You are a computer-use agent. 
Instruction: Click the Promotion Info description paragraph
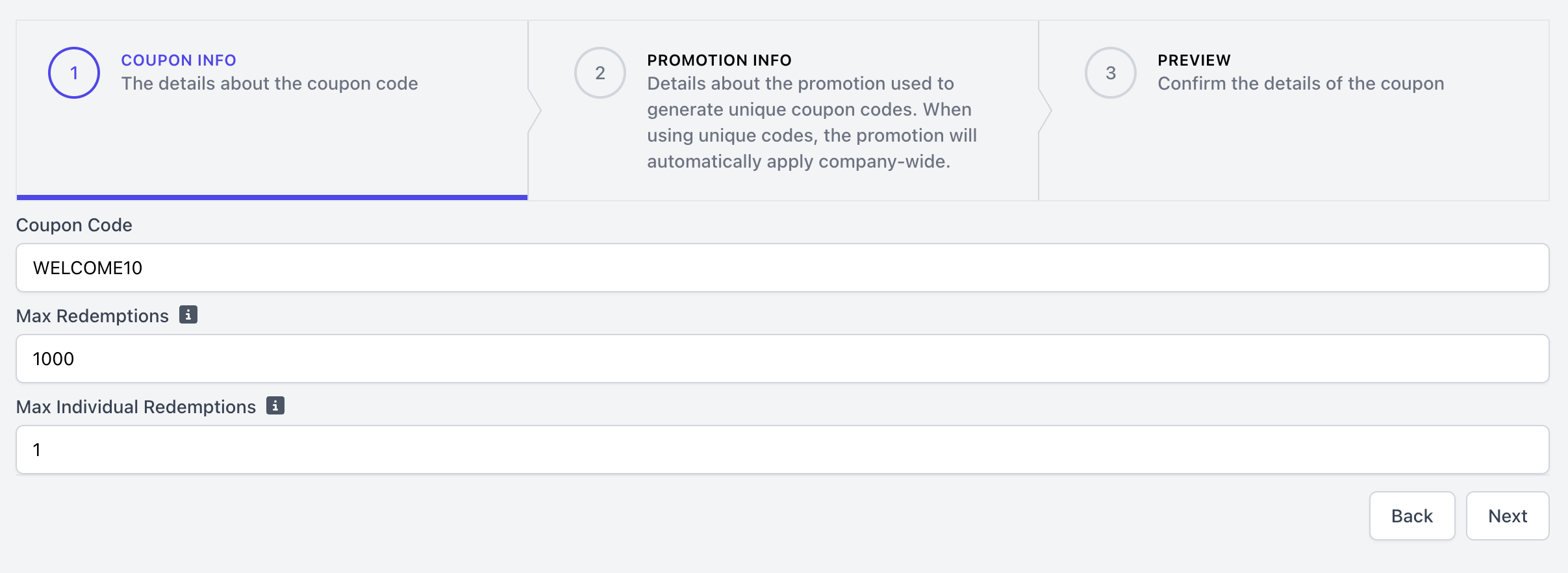click(x=811, y=123)
